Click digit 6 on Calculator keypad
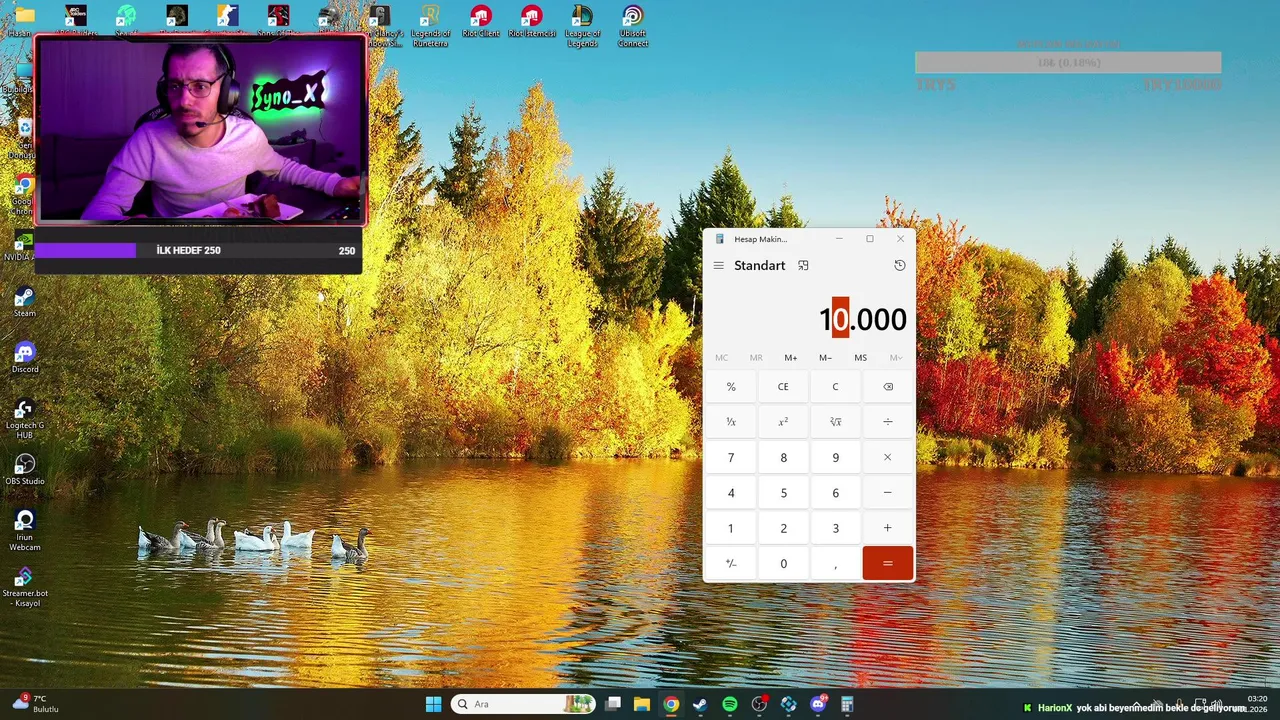Viewport: 1280px width, 720px height. pyautogui.click(x=835, y=493)
